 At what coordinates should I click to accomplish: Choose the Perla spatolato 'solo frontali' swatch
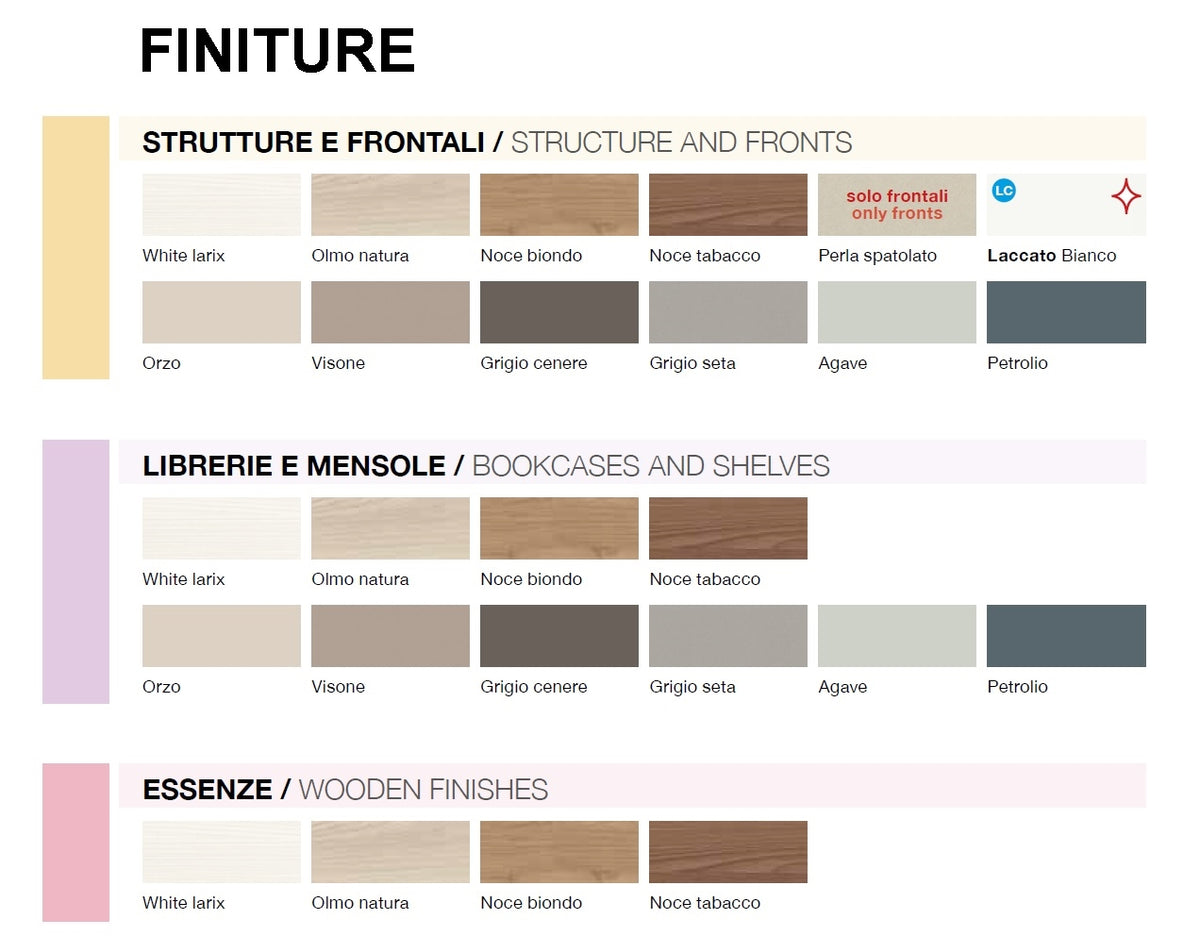pos(897,205)
